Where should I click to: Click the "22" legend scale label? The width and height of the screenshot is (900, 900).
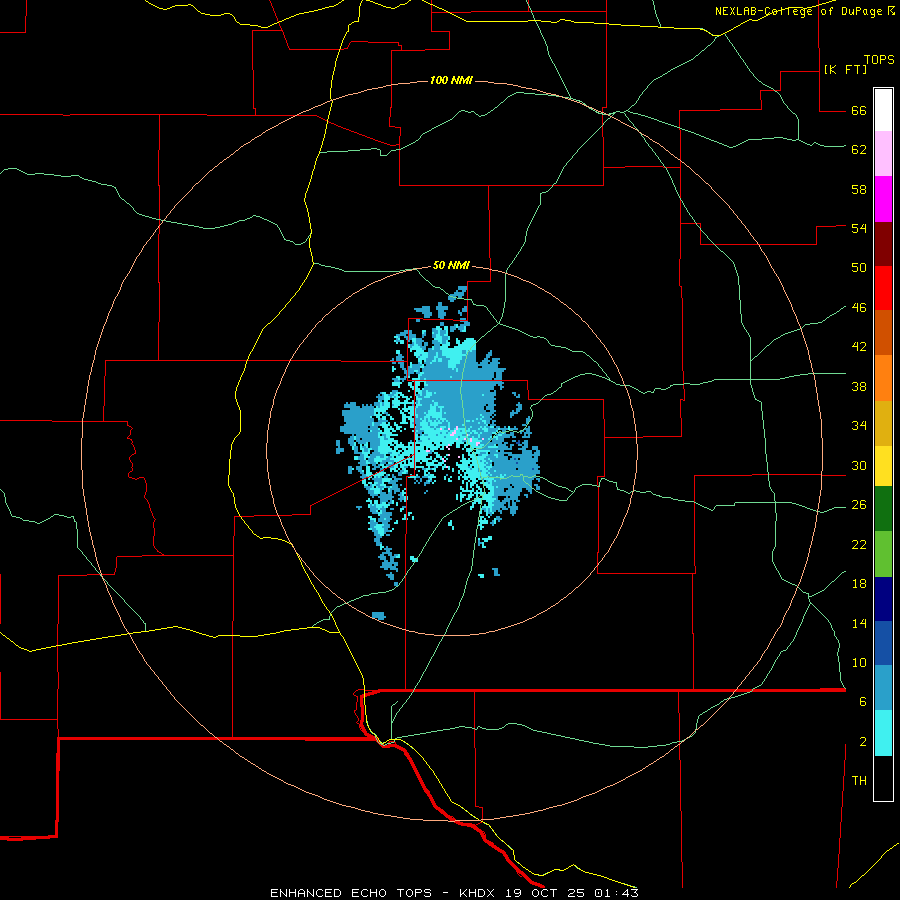(x=859, y=545)
